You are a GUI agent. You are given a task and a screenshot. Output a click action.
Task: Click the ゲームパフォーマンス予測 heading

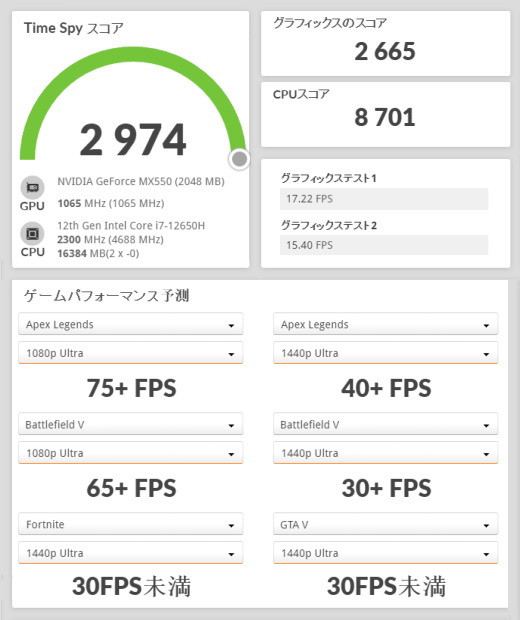click(106, 296)
